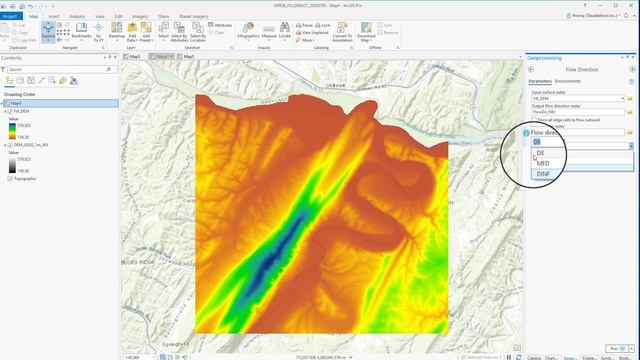640x360 pixels.
Task: Open the Infographics tool
Action: point(248,31)
